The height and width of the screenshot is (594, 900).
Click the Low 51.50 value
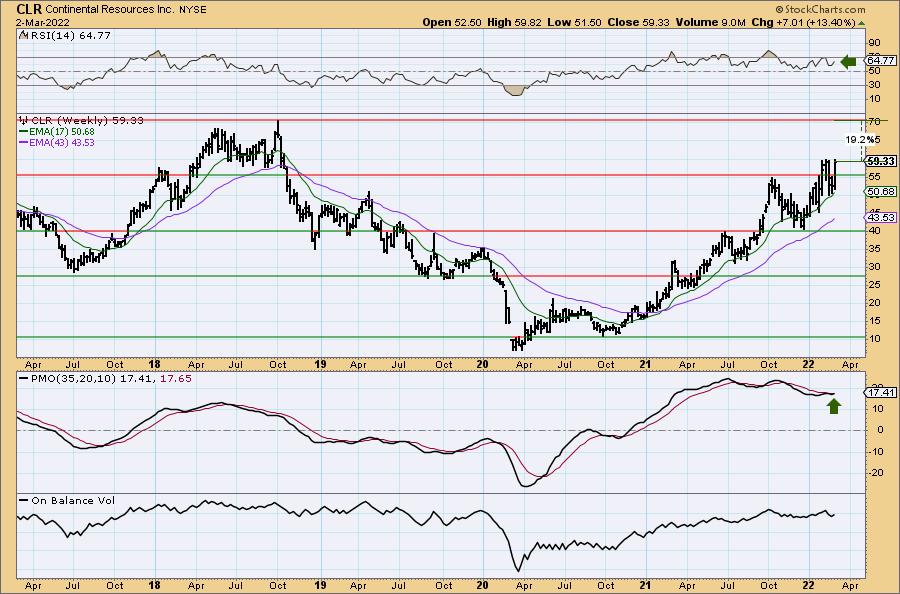click(x=575, y=22)
